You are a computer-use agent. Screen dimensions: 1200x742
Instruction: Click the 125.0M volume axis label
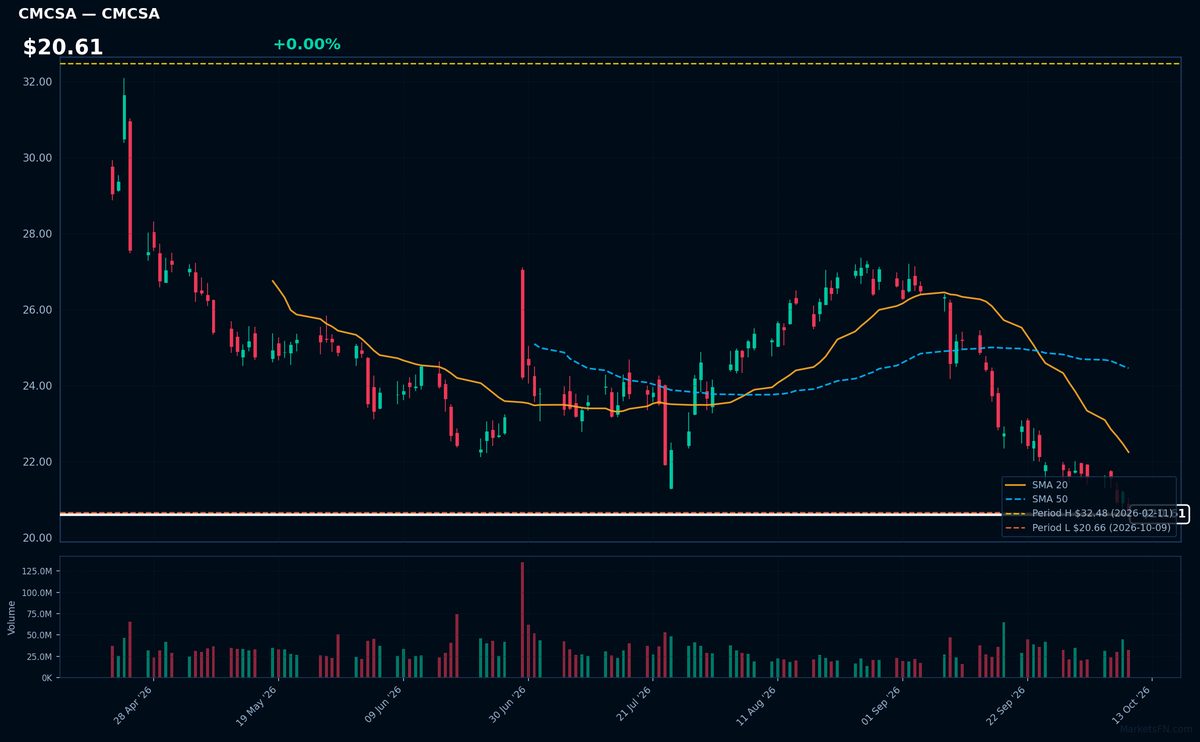point(36,571)
